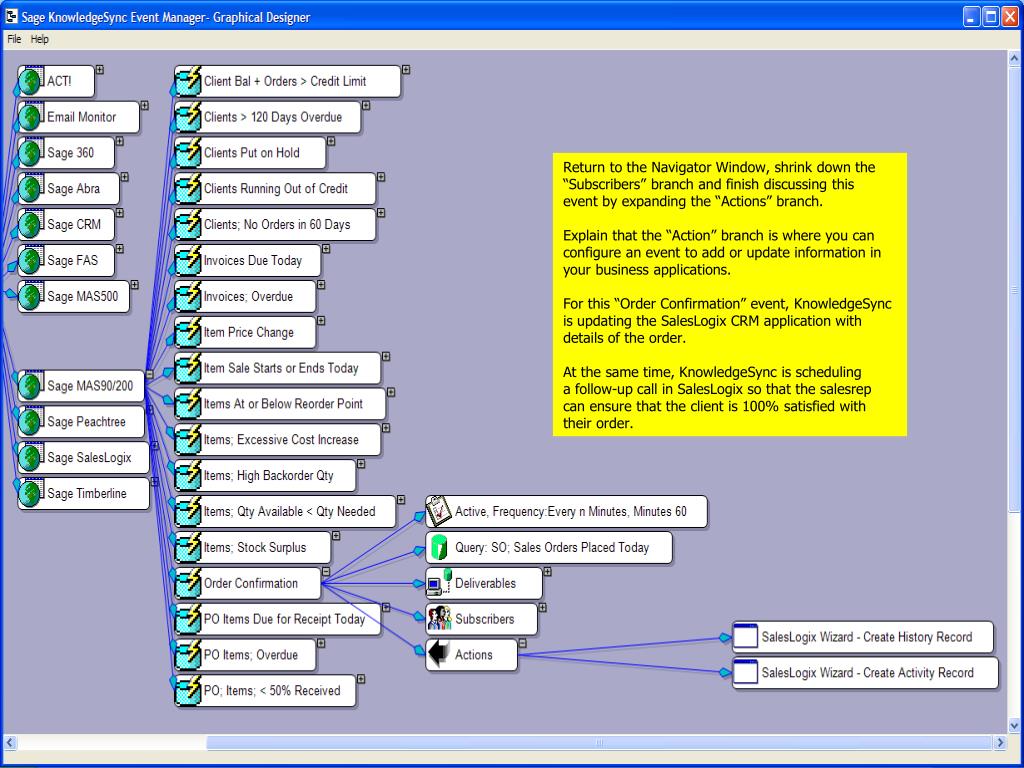
Task: Maximize the Graphical Designer window
Action: click(x=991, y=17)
